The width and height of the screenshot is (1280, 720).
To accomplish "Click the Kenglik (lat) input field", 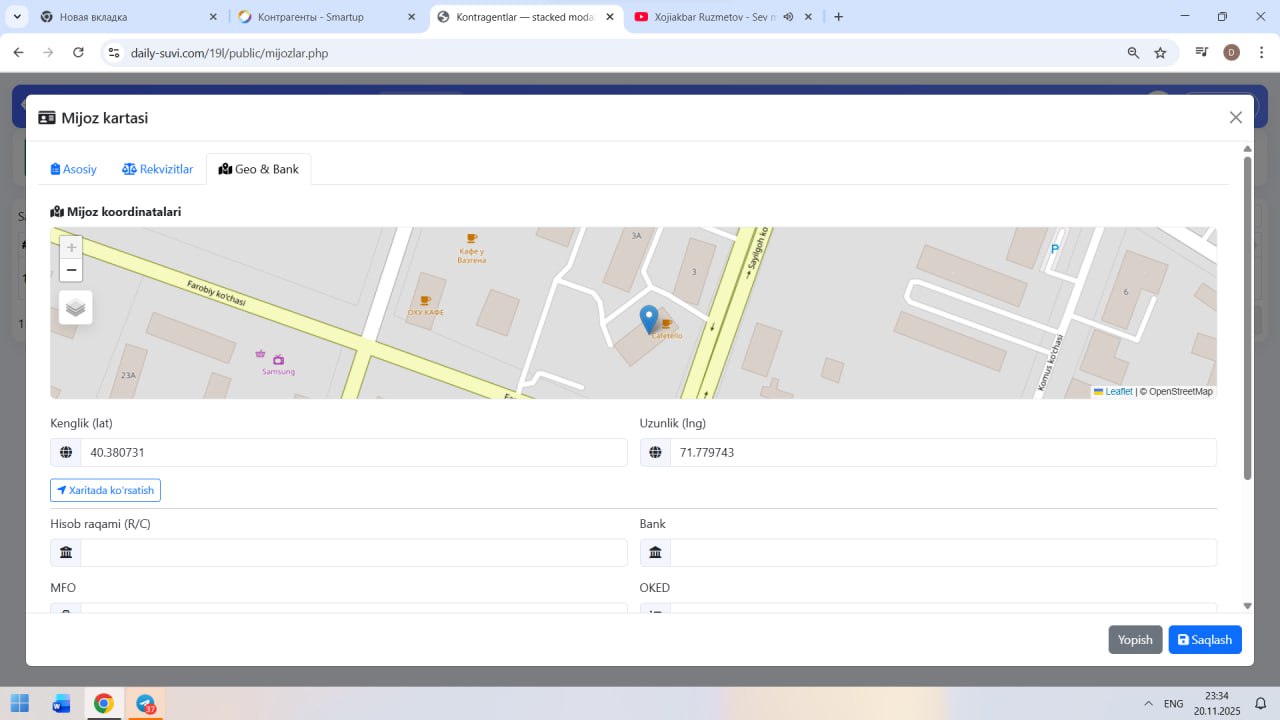I will pyautogui.click(x=353, y=453).
